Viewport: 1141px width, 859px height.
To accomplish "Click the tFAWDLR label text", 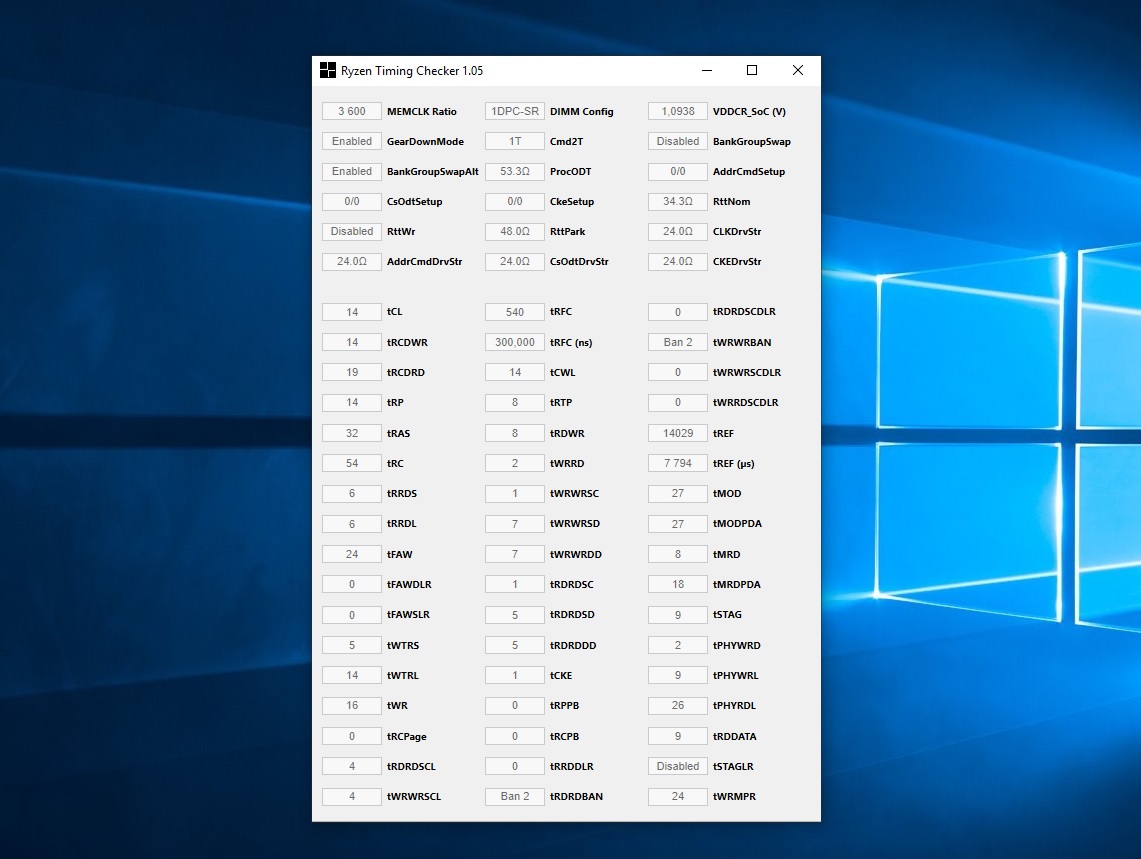I will pyautogui.click(x=409, y=584).
